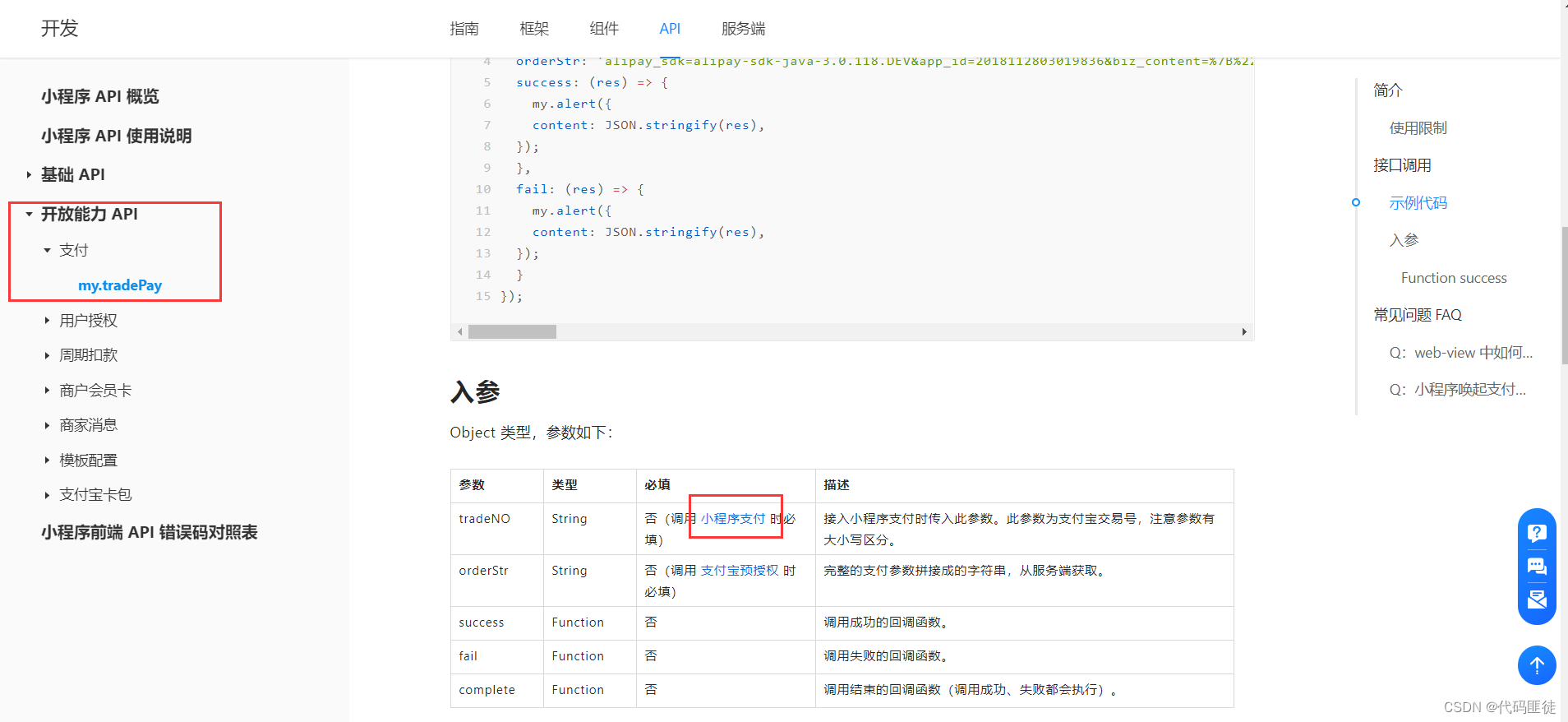Screen dimensions: 1568x722
Task: Open the chat message floating icon
Action: (1537, 566)
